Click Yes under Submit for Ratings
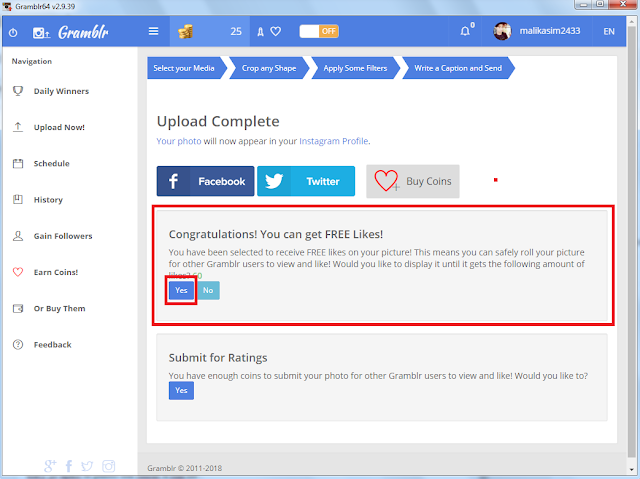This screenshot has height=479, width=640. (x=181, y=390)
